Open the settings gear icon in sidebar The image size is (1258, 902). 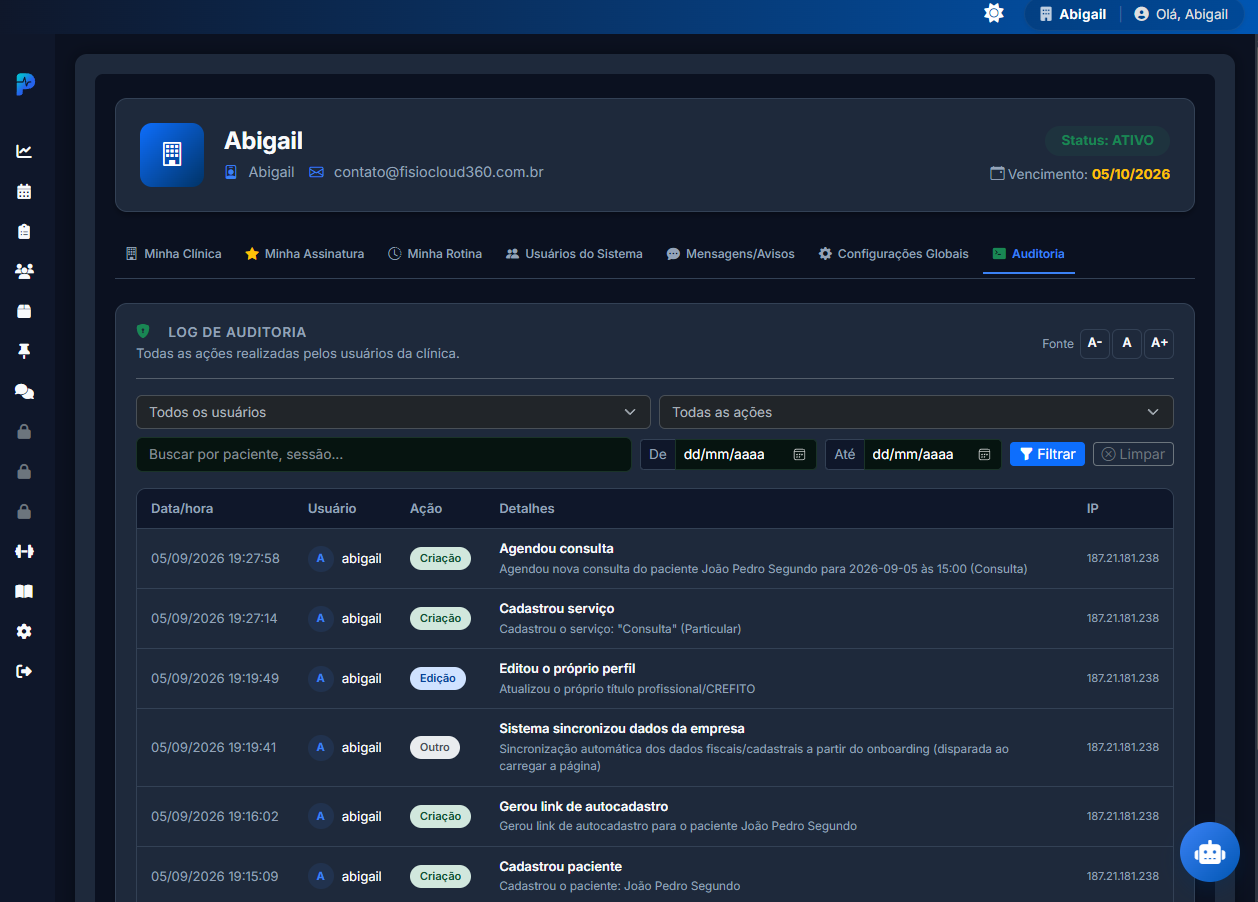click(x=24, y=631)
